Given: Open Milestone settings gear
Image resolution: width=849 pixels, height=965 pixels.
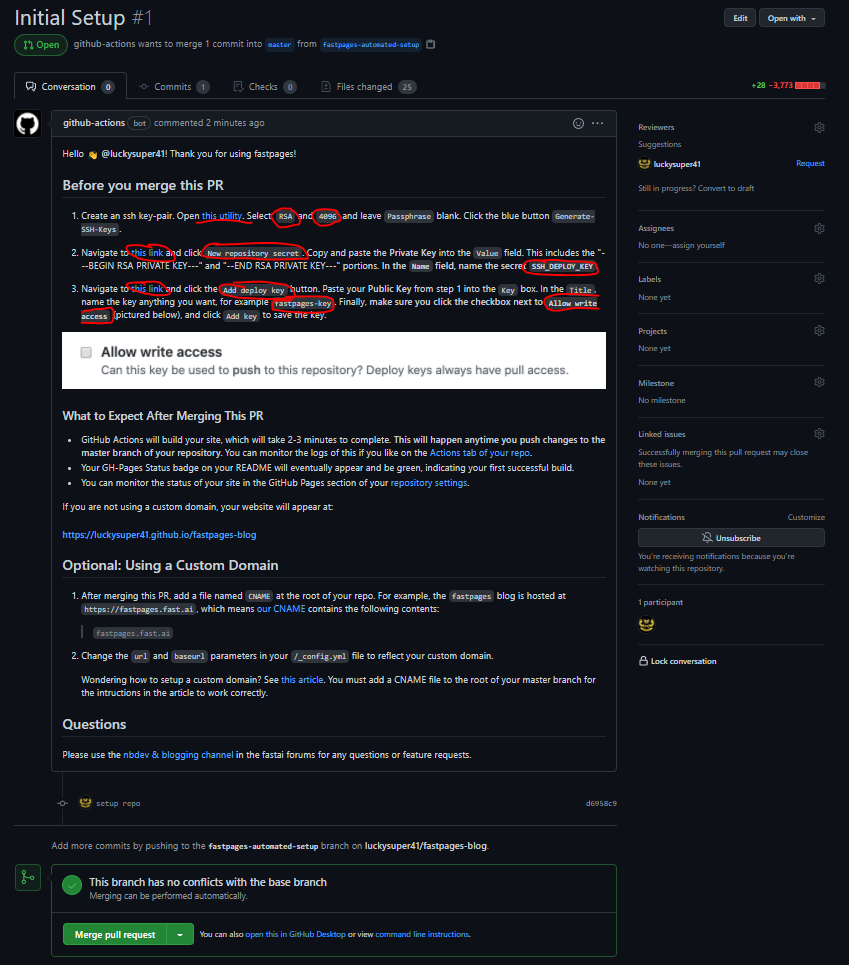Looking at the screenshot, I should pyautogui.click(x=819, y=382).
